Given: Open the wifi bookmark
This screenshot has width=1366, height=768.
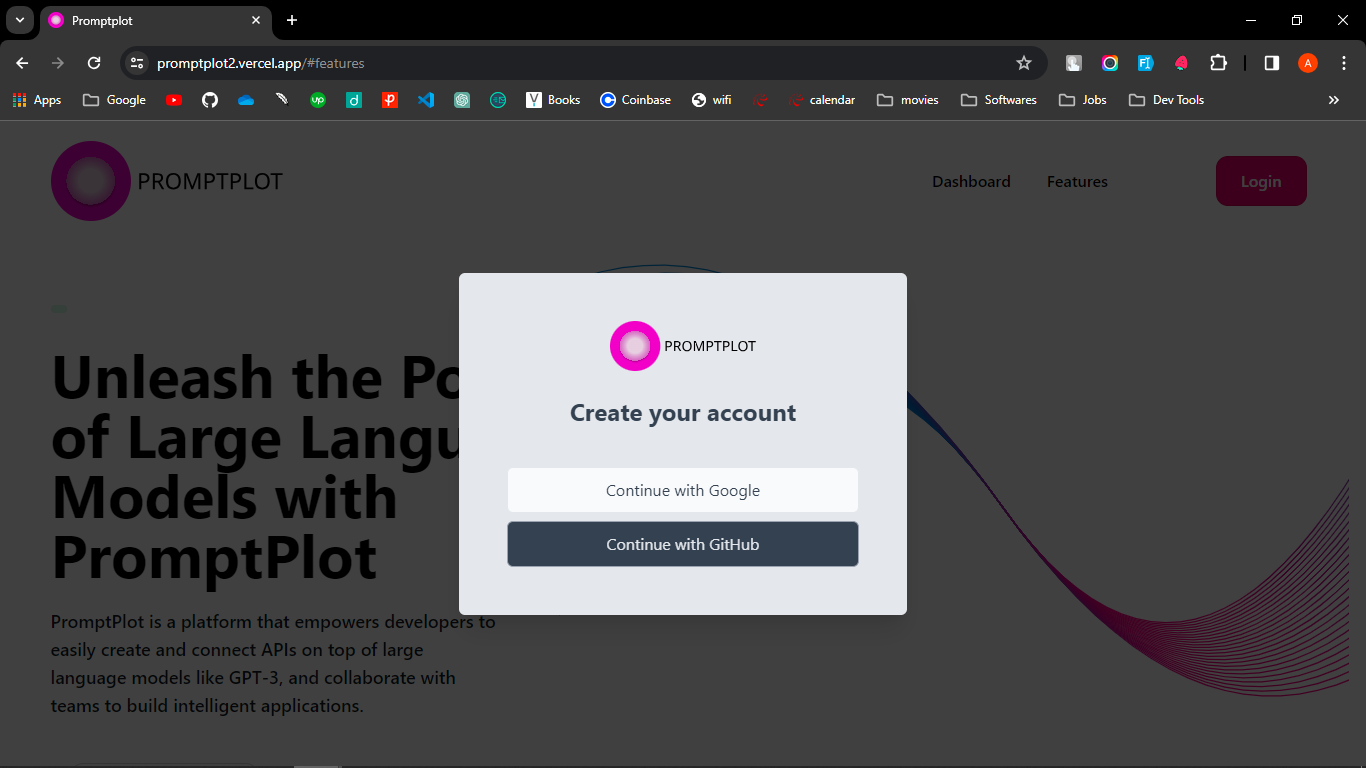Looking at the screenshot, I should (x=711, y=100).
